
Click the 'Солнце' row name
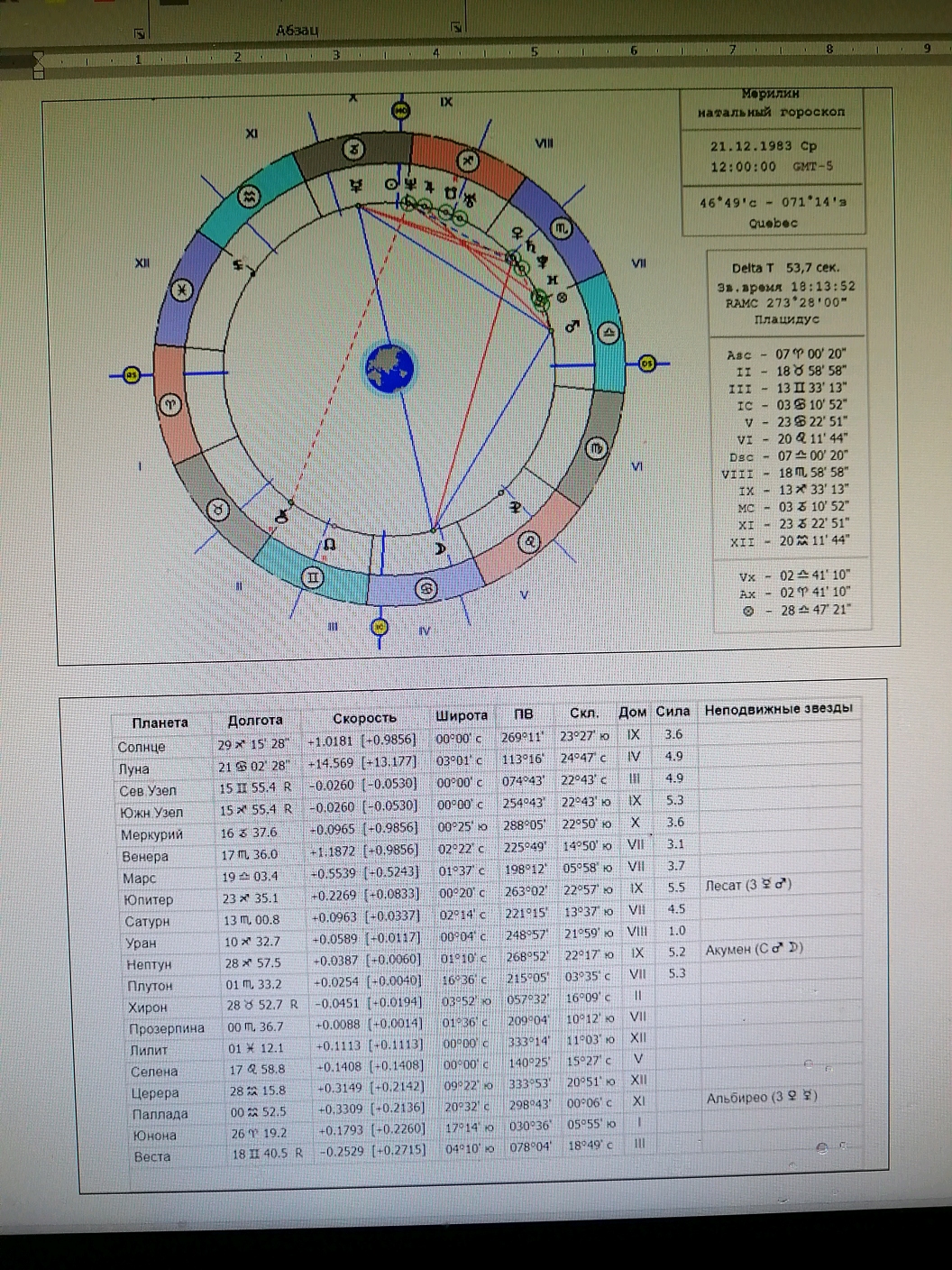(x=142, y=747)
